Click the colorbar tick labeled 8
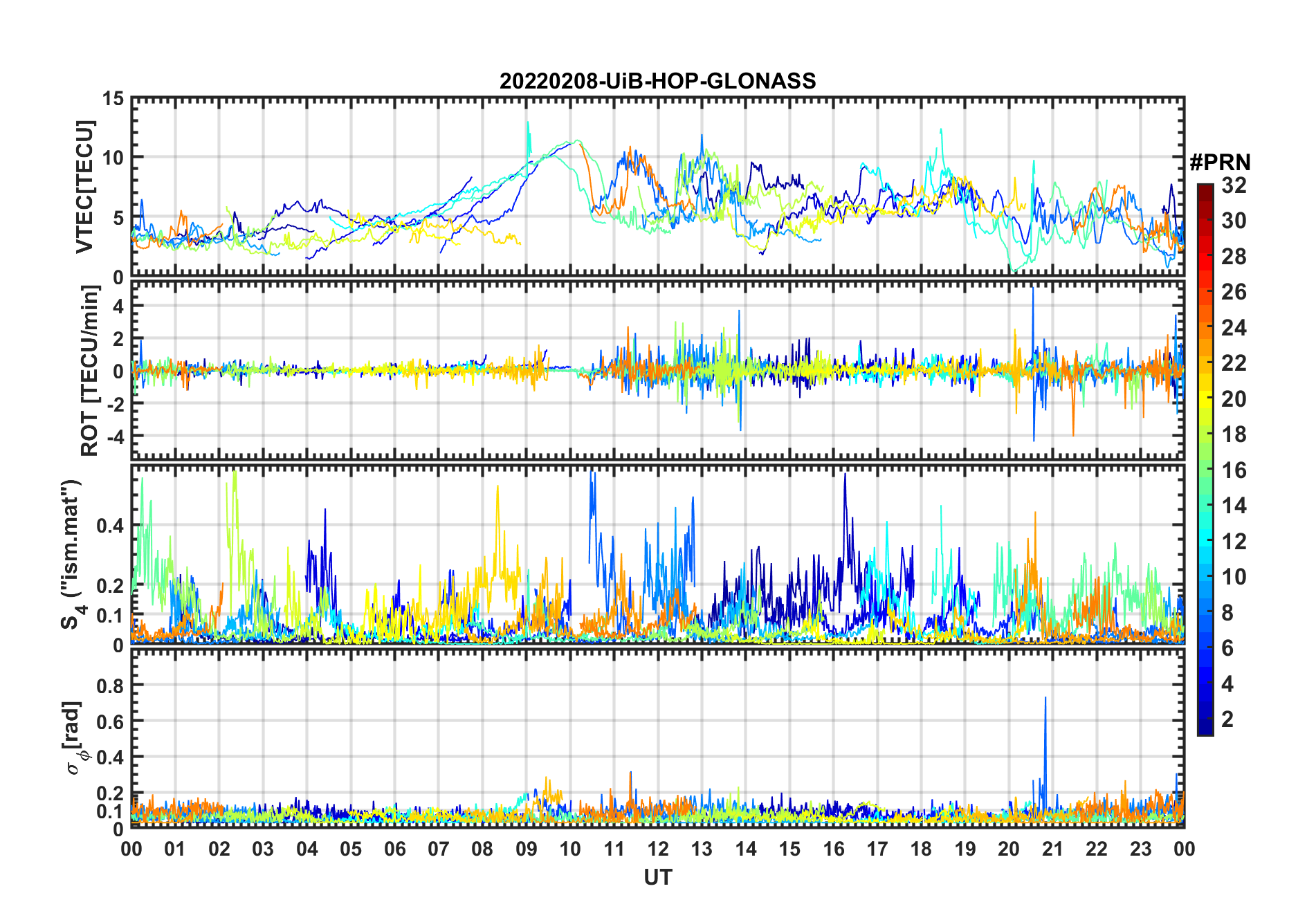The height and width of the screenshot is (920, 1316). (1227, 613)
